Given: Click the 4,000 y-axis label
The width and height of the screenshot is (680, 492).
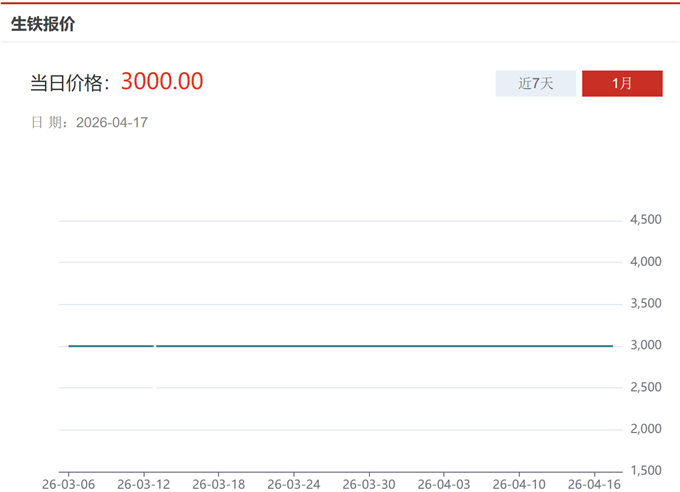Looking at the screenshot, I should [x=645, y=262].
